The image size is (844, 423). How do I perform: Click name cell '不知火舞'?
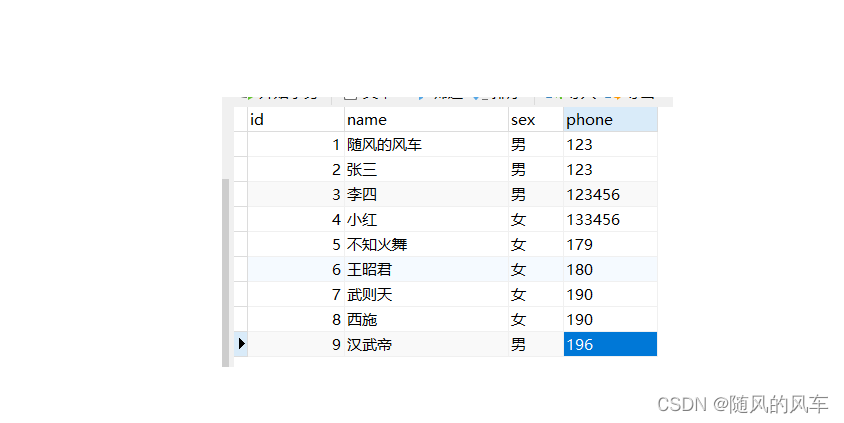[426, 244]
